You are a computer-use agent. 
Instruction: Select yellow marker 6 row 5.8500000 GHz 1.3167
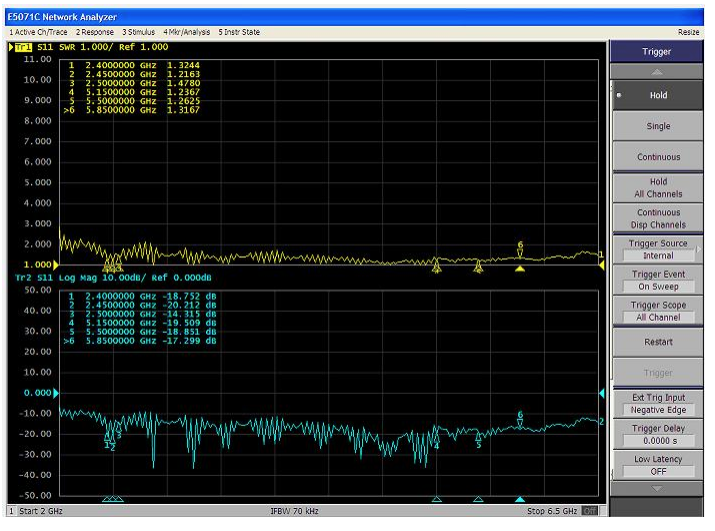132,110
